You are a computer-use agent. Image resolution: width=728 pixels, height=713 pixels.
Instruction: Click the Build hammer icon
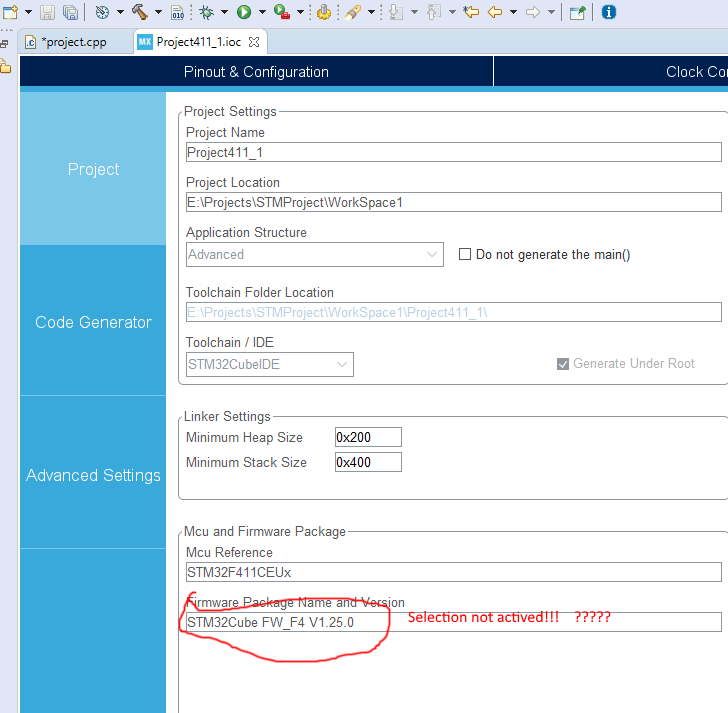coord(139,12)
